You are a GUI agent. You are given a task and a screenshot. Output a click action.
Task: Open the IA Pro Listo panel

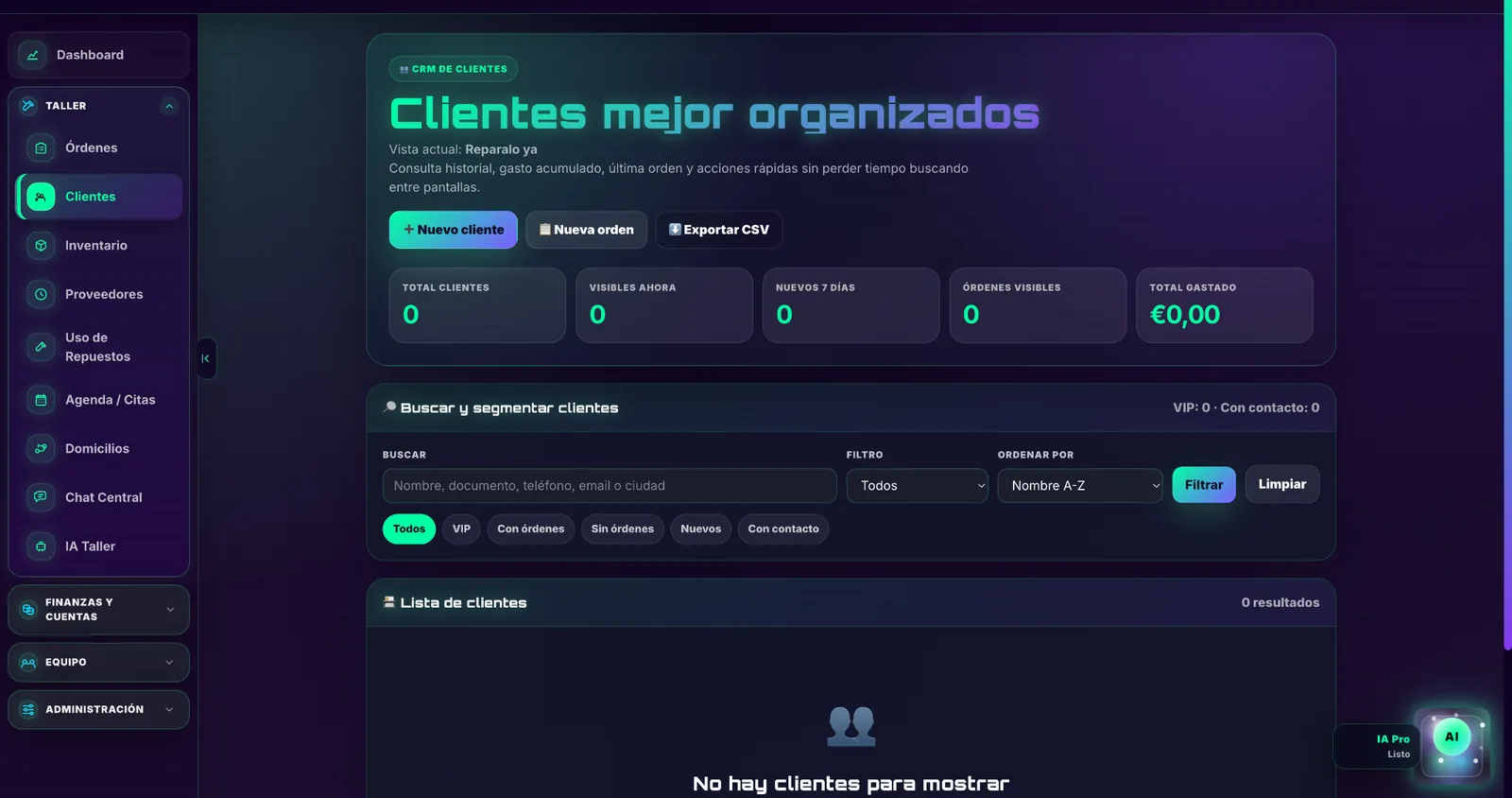[x=1377, y=747]
